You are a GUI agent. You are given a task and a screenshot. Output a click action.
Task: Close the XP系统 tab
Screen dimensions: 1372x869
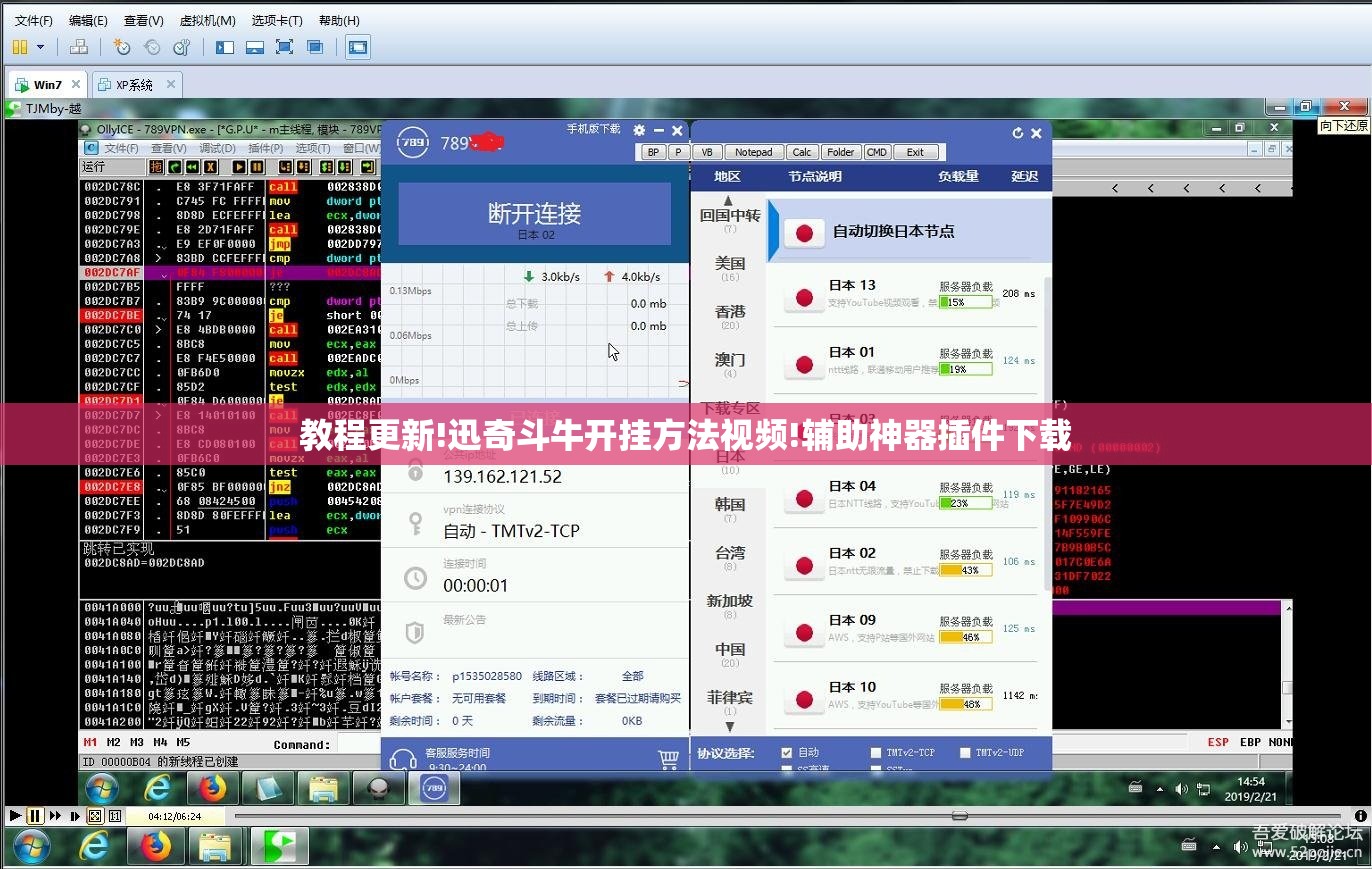tap(171, 85)
